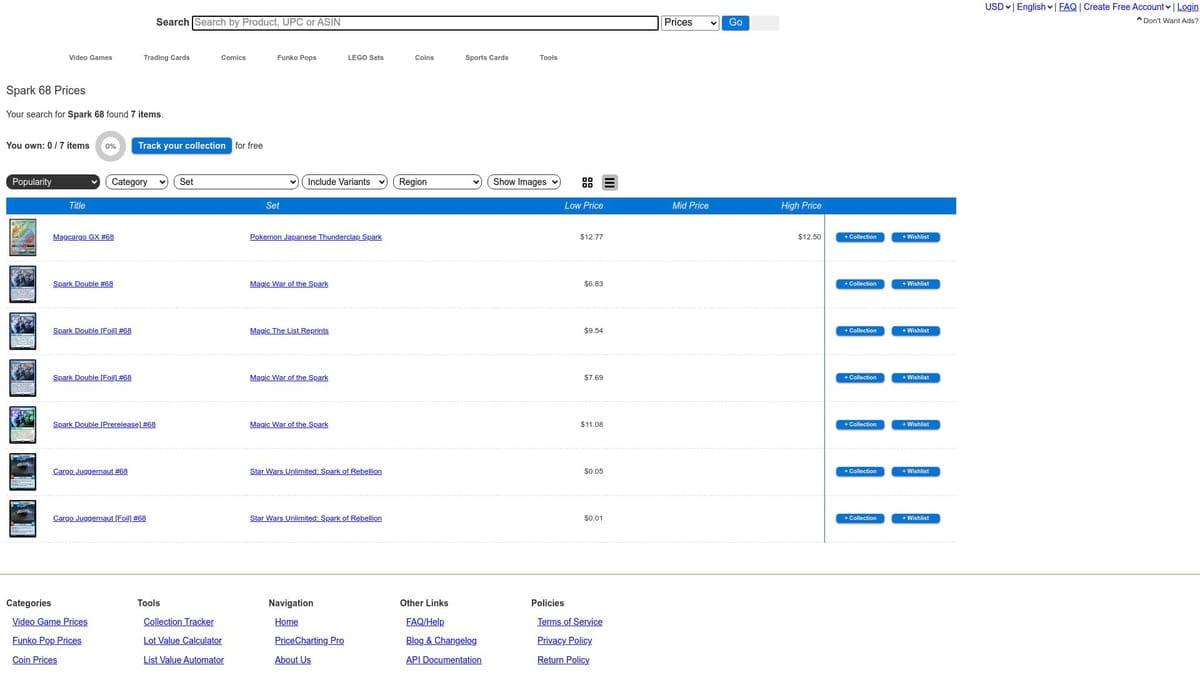Click the Go search button
Viewport: 1200px width, 675px height.
(735, 23)
